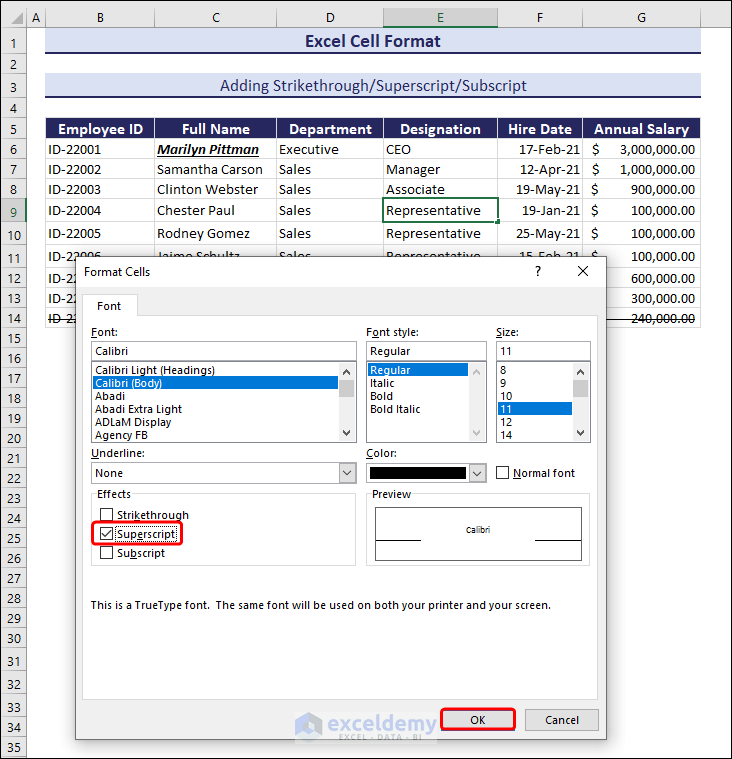Select font size 8
This screenshot has height=759, width=732.
(535, 370)
